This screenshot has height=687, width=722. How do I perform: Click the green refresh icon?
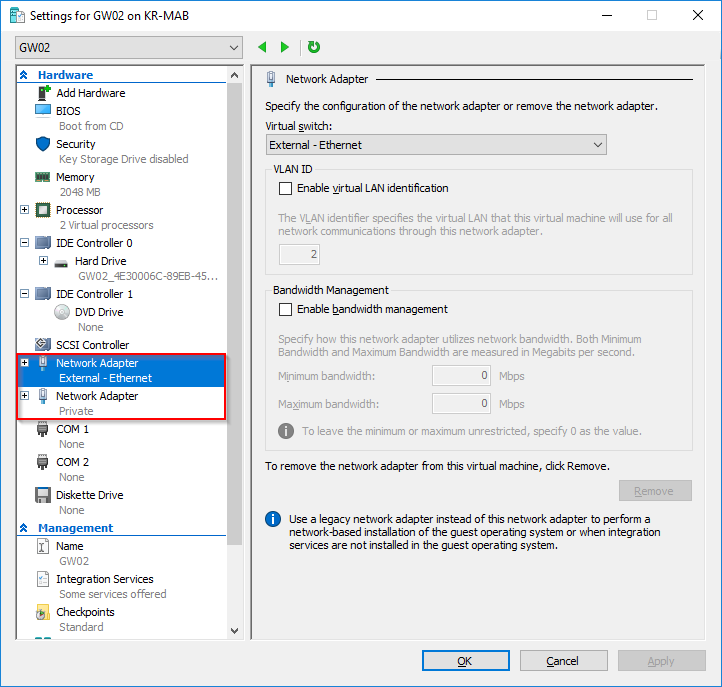pyautogui.click(x=314, y=47)
